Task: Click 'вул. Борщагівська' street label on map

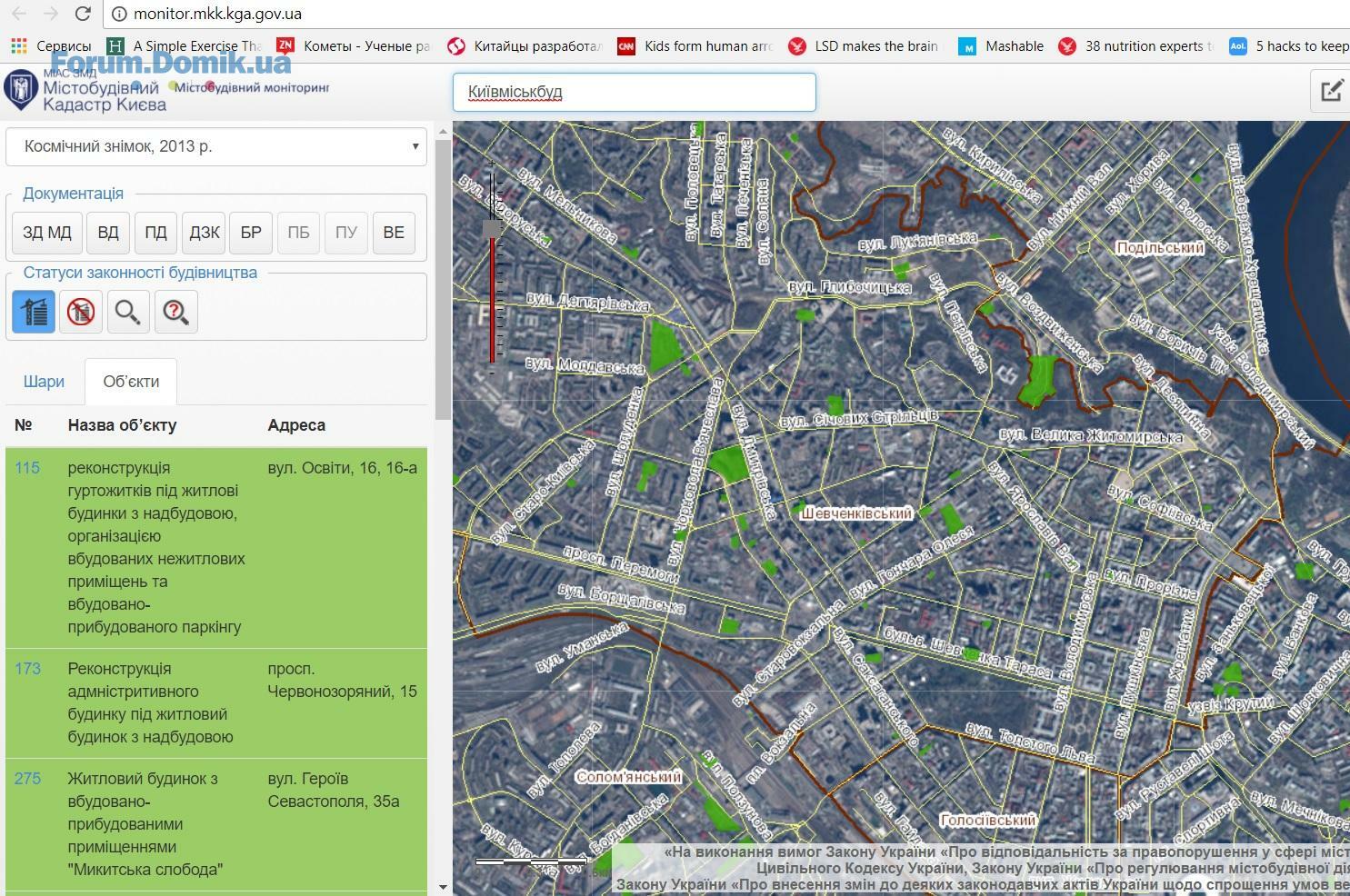Action: [621, 599]
